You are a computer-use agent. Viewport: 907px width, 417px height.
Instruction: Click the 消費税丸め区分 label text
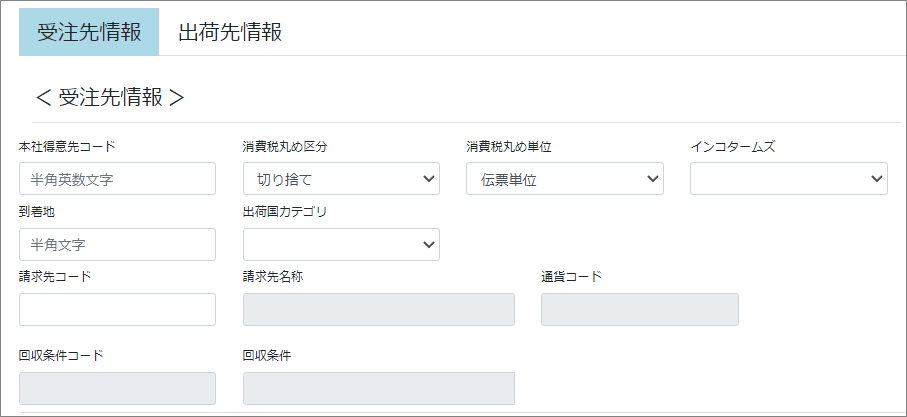point(285,147)
